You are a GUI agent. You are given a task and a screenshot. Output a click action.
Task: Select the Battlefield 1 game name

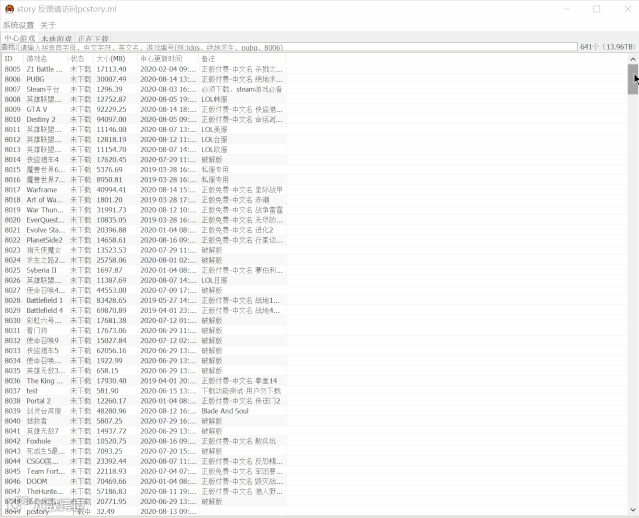[44, 300]
